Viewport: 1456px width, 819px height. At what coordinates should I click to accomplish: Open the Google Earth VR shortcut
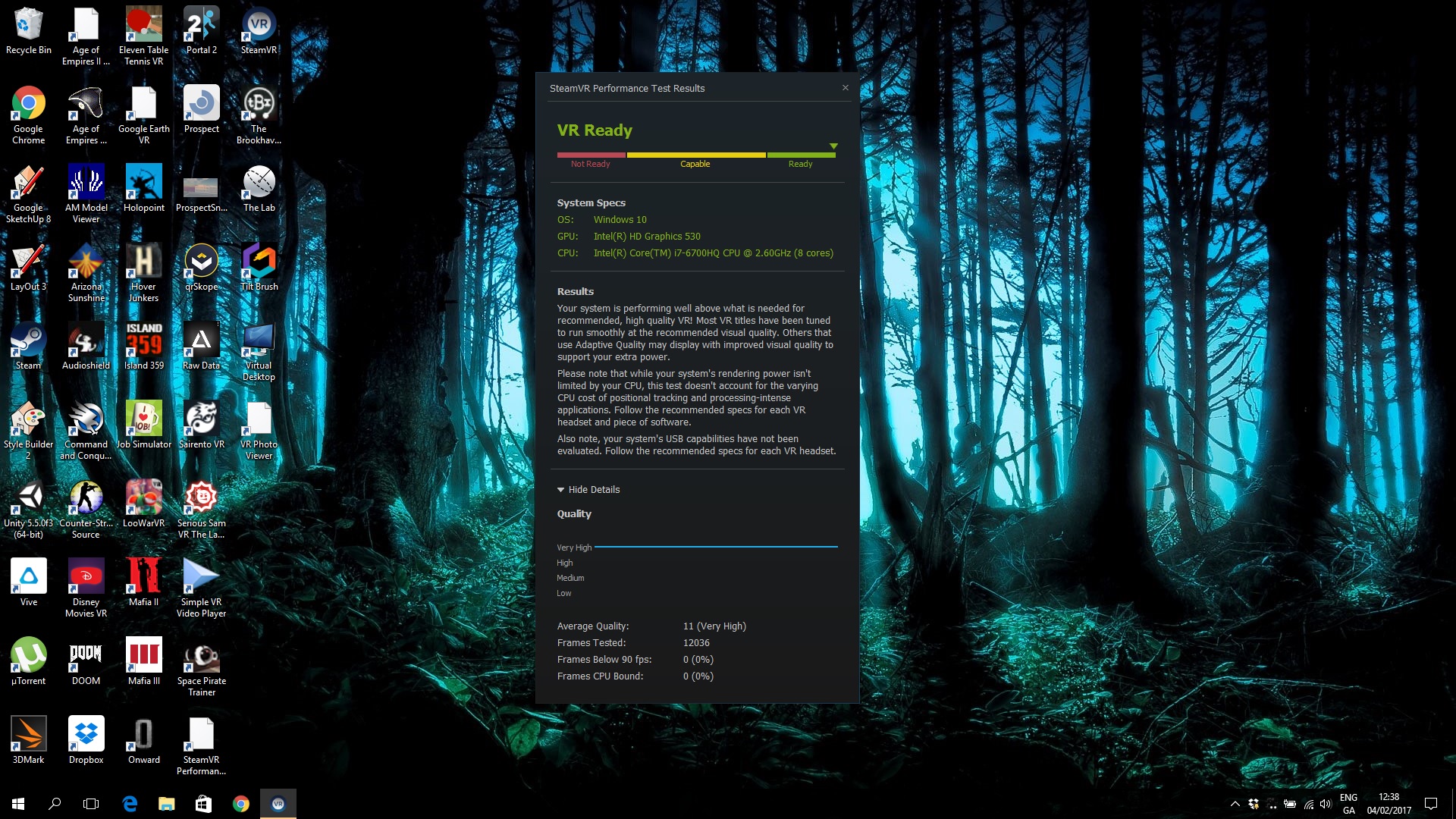point(143,115)
